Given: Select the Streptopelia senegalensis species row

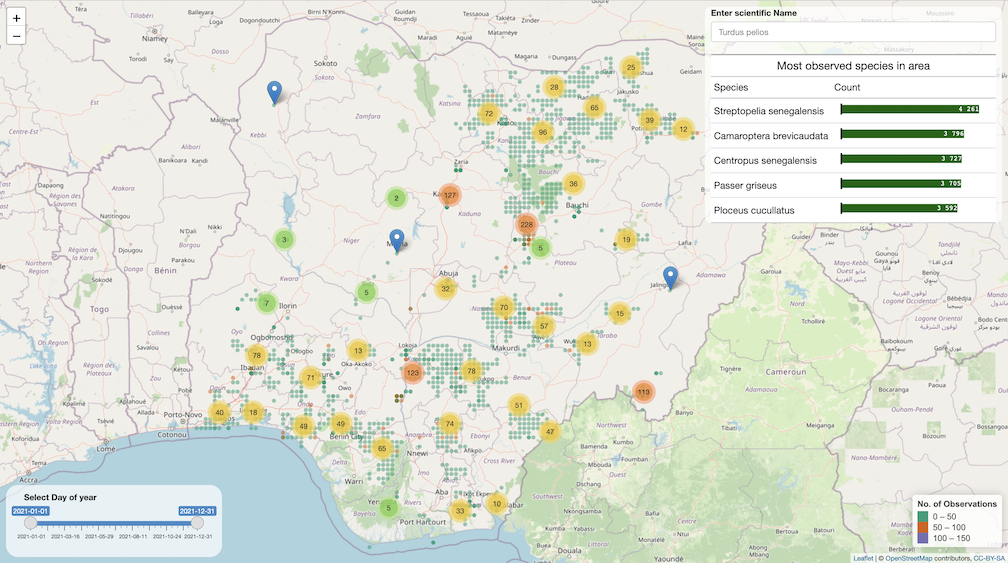Looking at the screenshot, I should pyautogui.click(x=768, y=109).
